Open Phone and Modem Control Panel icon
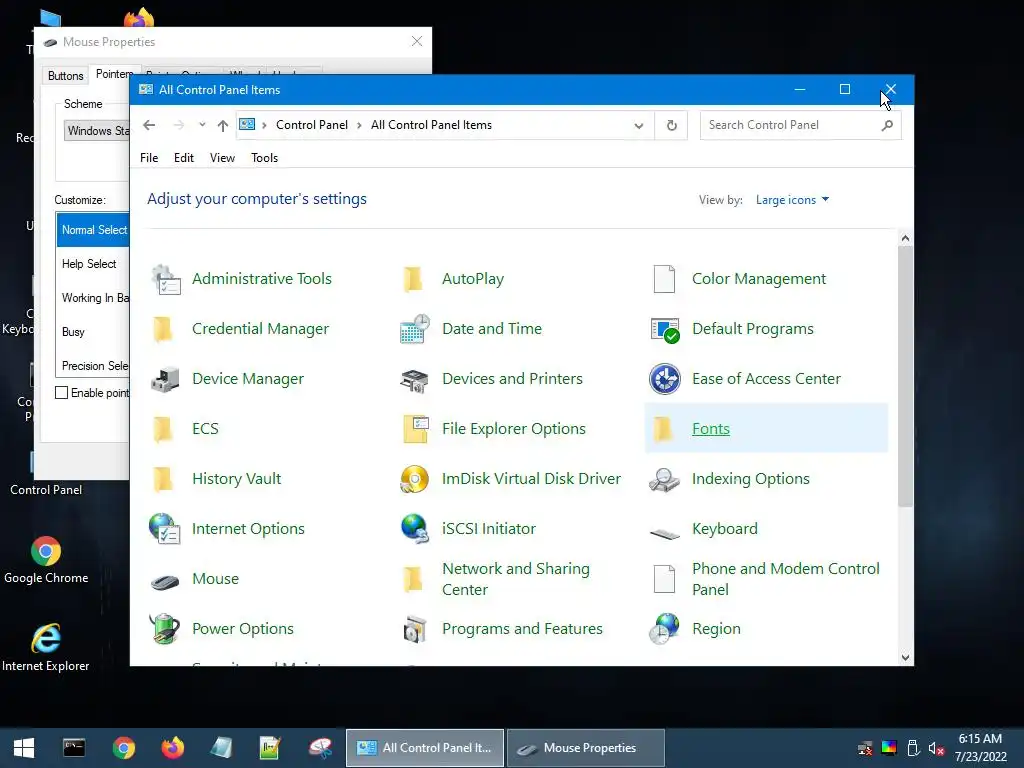 (x=664, y=579)
